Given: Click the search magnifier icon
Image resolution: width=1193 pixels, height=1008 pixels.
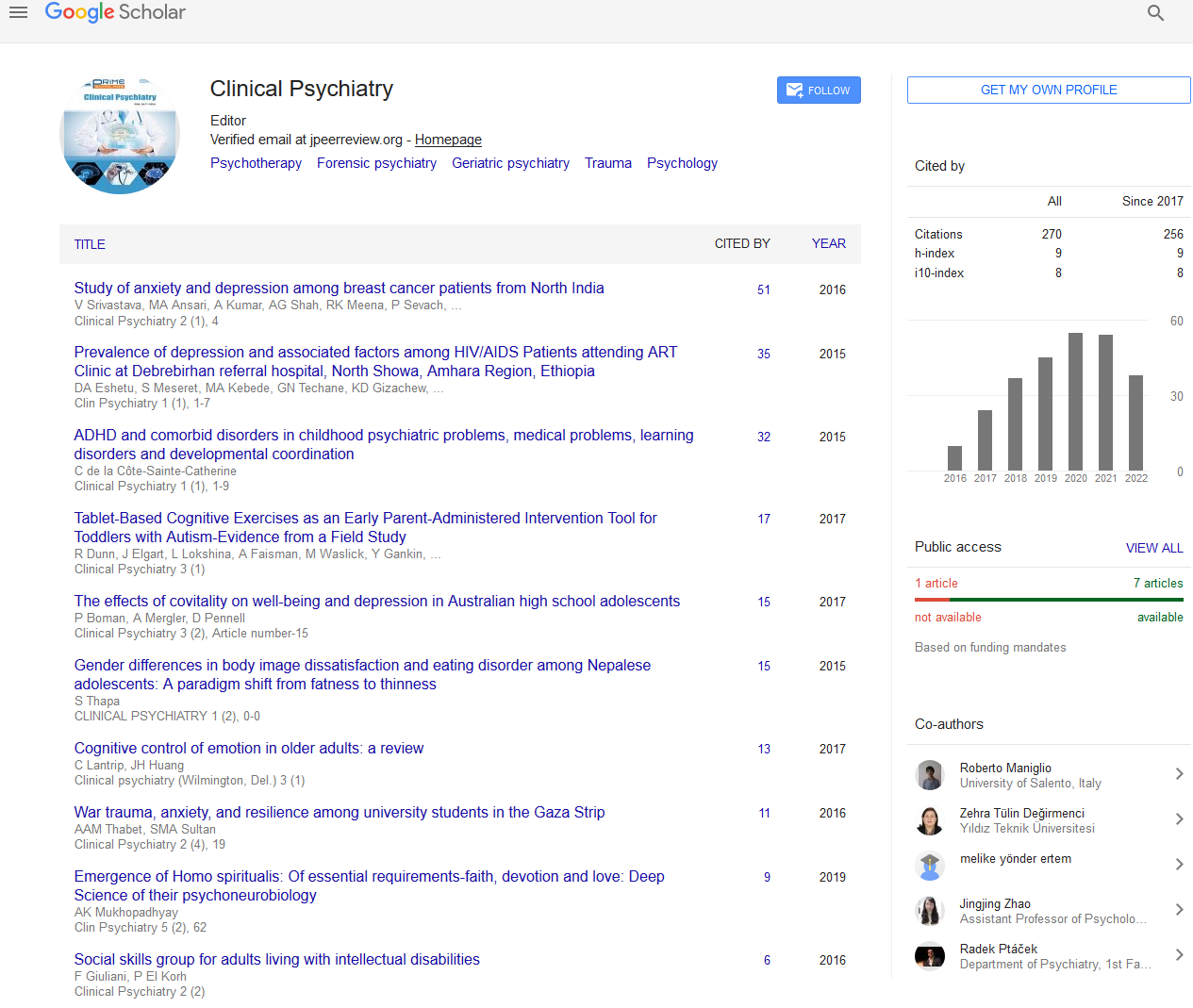Looking at the screenshot, I should [x=1155, y=13].
